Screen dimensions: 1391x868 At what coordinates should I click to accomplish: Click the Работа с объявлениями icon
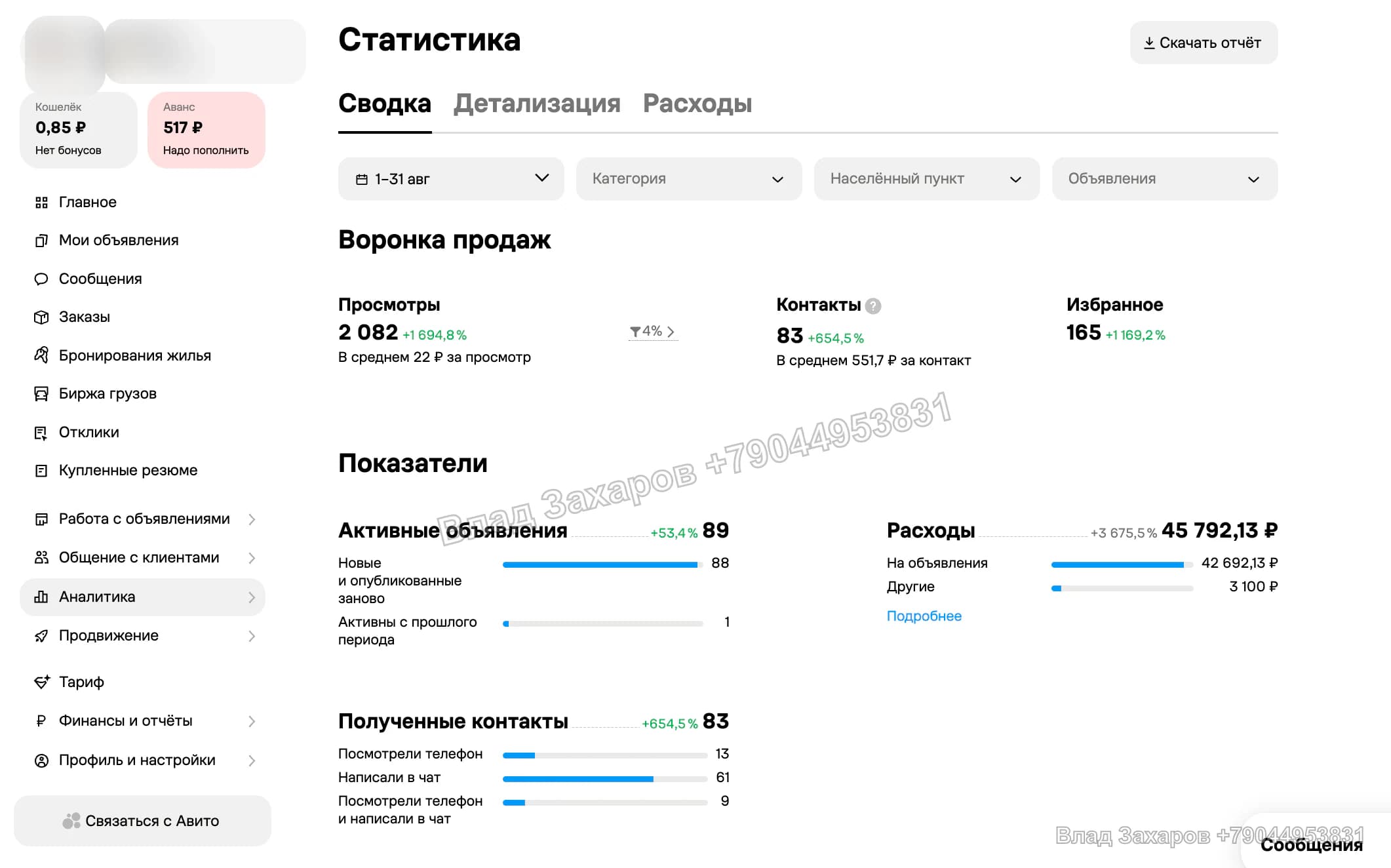41,519
